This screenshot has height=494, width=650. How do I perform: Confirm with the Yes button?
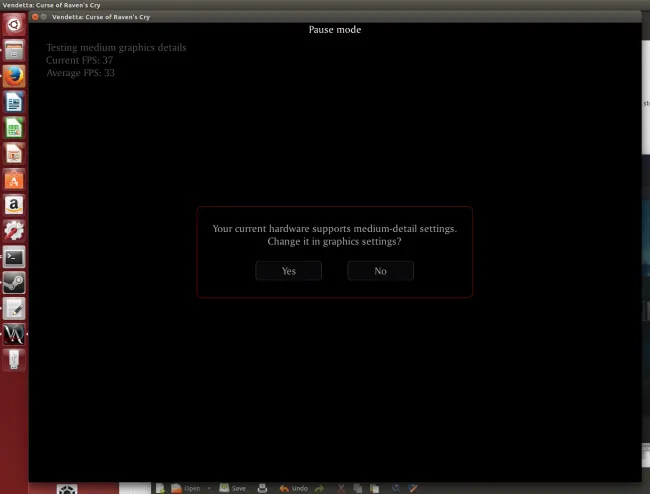click(289, 271)
